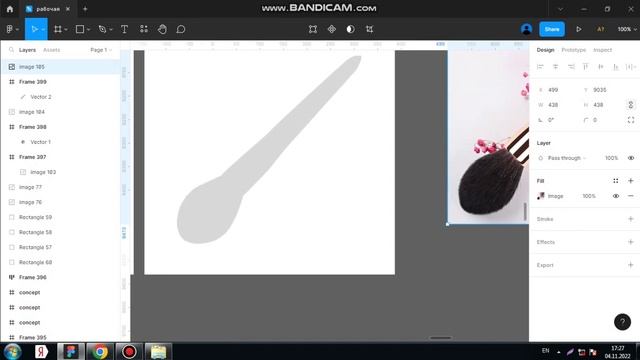Open a new tab with plus
The image size is (640, 360).
tap(85, 9)
